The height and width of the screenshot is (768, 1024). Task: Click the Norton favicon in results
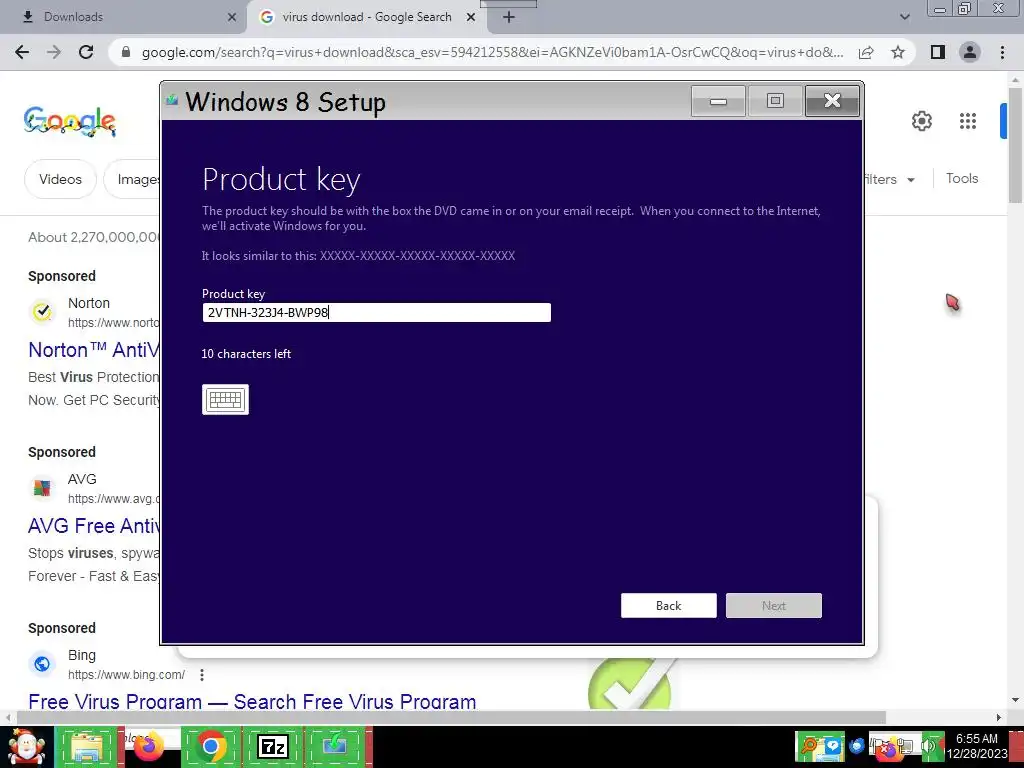[42, 312]
